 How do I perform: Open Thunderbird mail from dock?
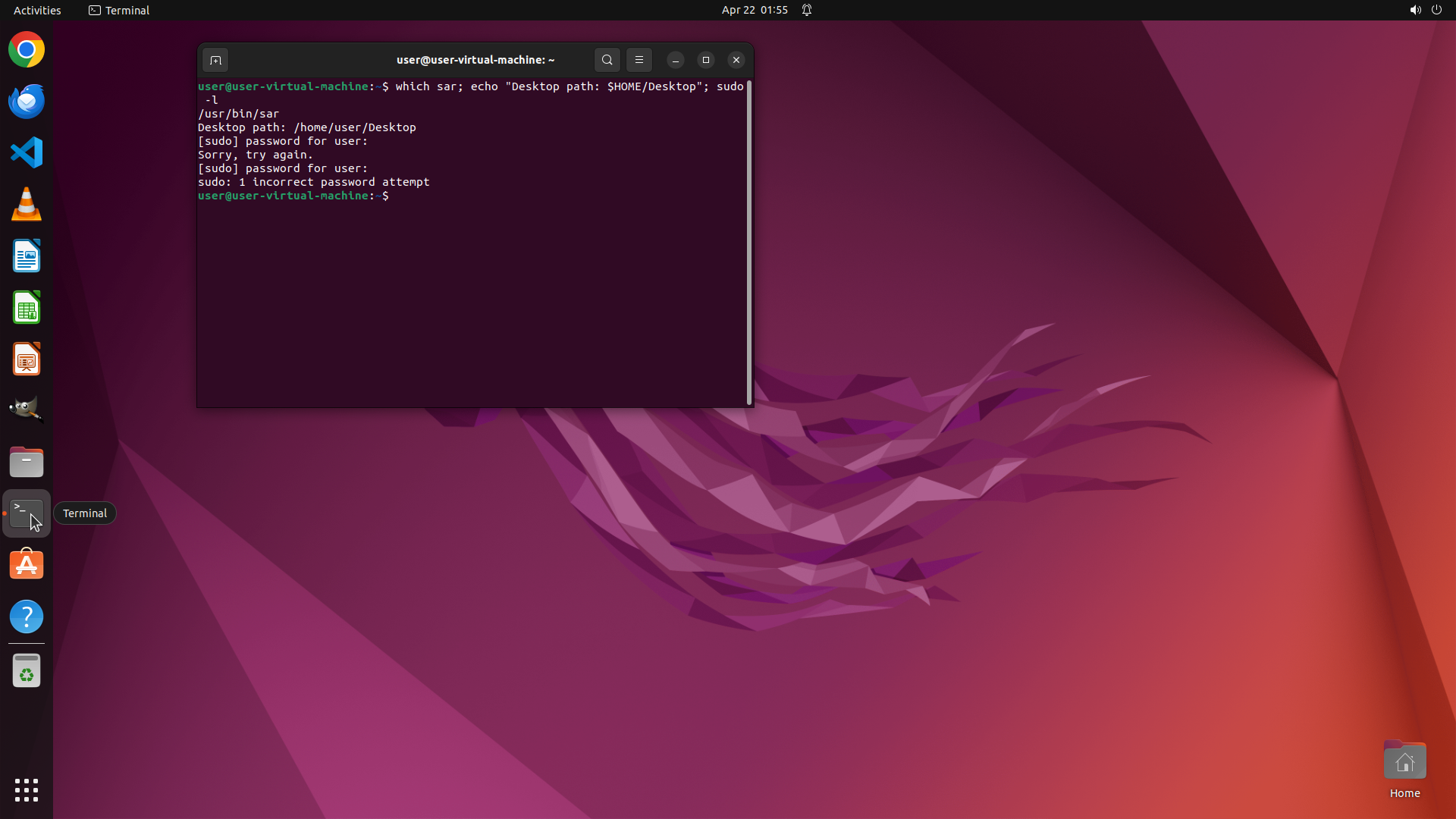[x=27, y=102]
